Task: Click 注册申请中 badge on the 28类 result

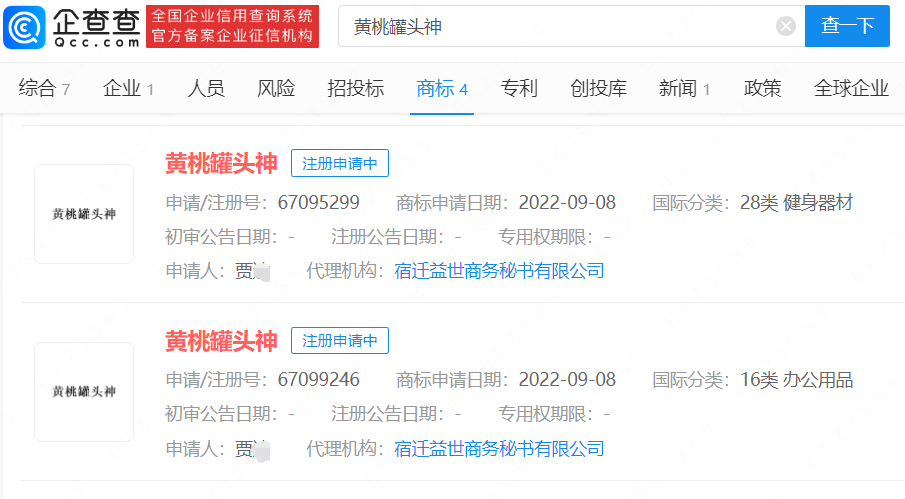Action: click(340, 163)
